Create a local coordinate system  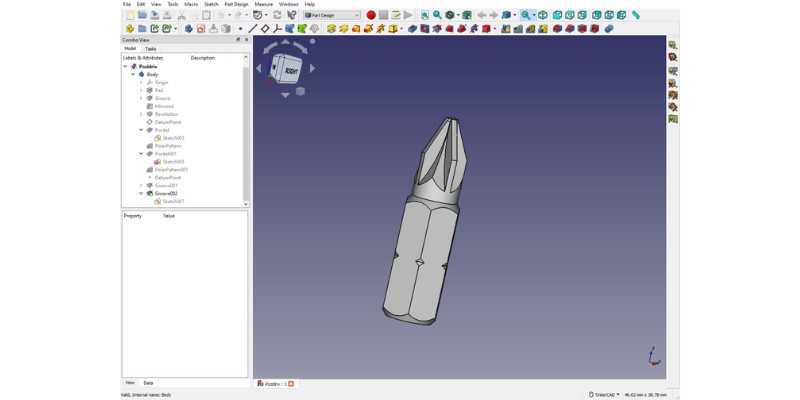coord(277,29)
